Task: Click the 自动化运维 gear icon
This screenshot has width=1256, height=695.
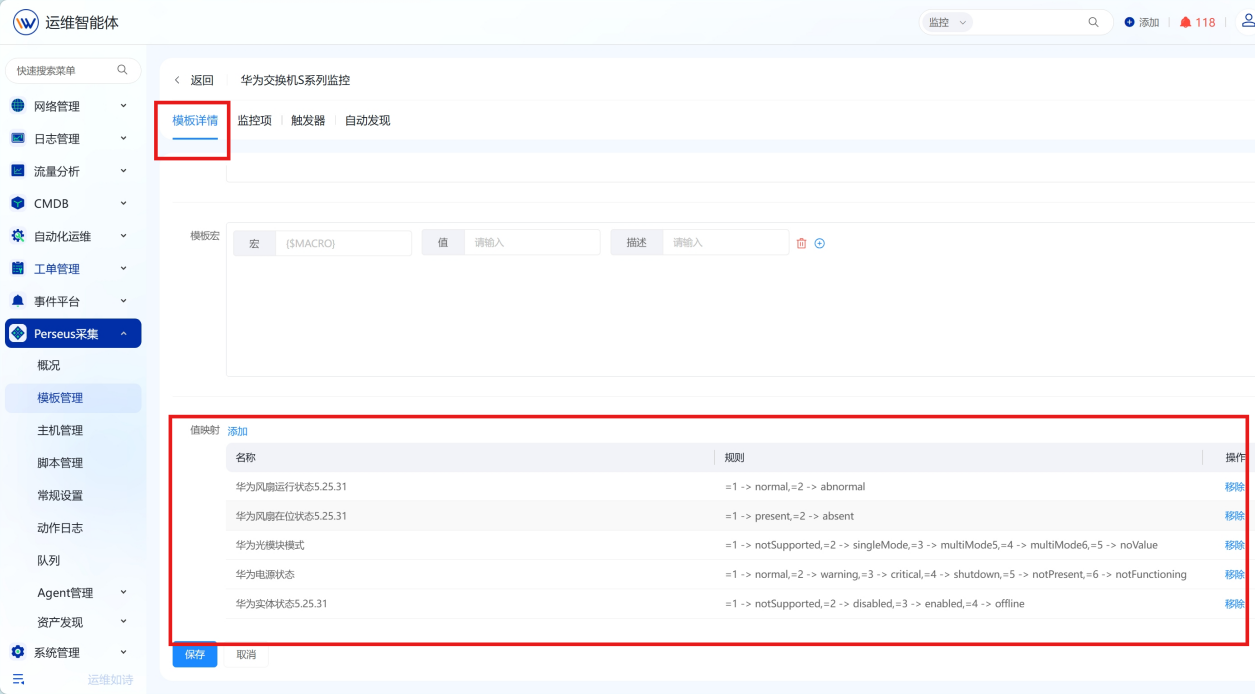Action: point(18,236)
